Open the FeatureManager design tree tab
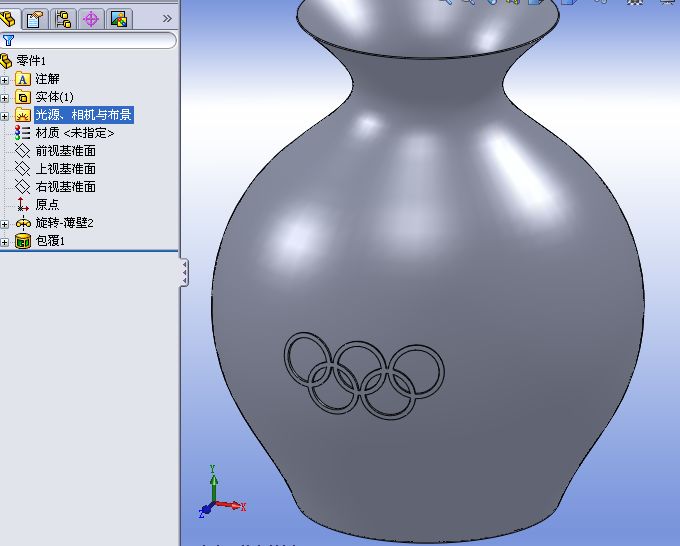The image size is (680, 546). click(x=8, y=19)
